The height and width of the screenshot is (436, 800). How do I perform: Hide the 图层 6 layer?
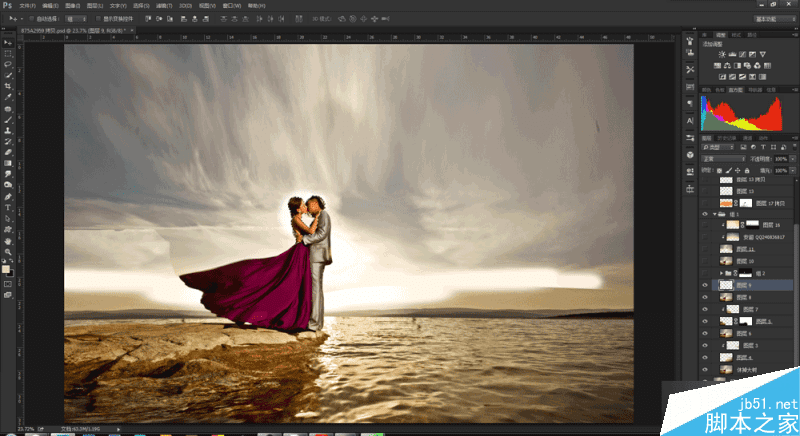[x=705, y=333]
